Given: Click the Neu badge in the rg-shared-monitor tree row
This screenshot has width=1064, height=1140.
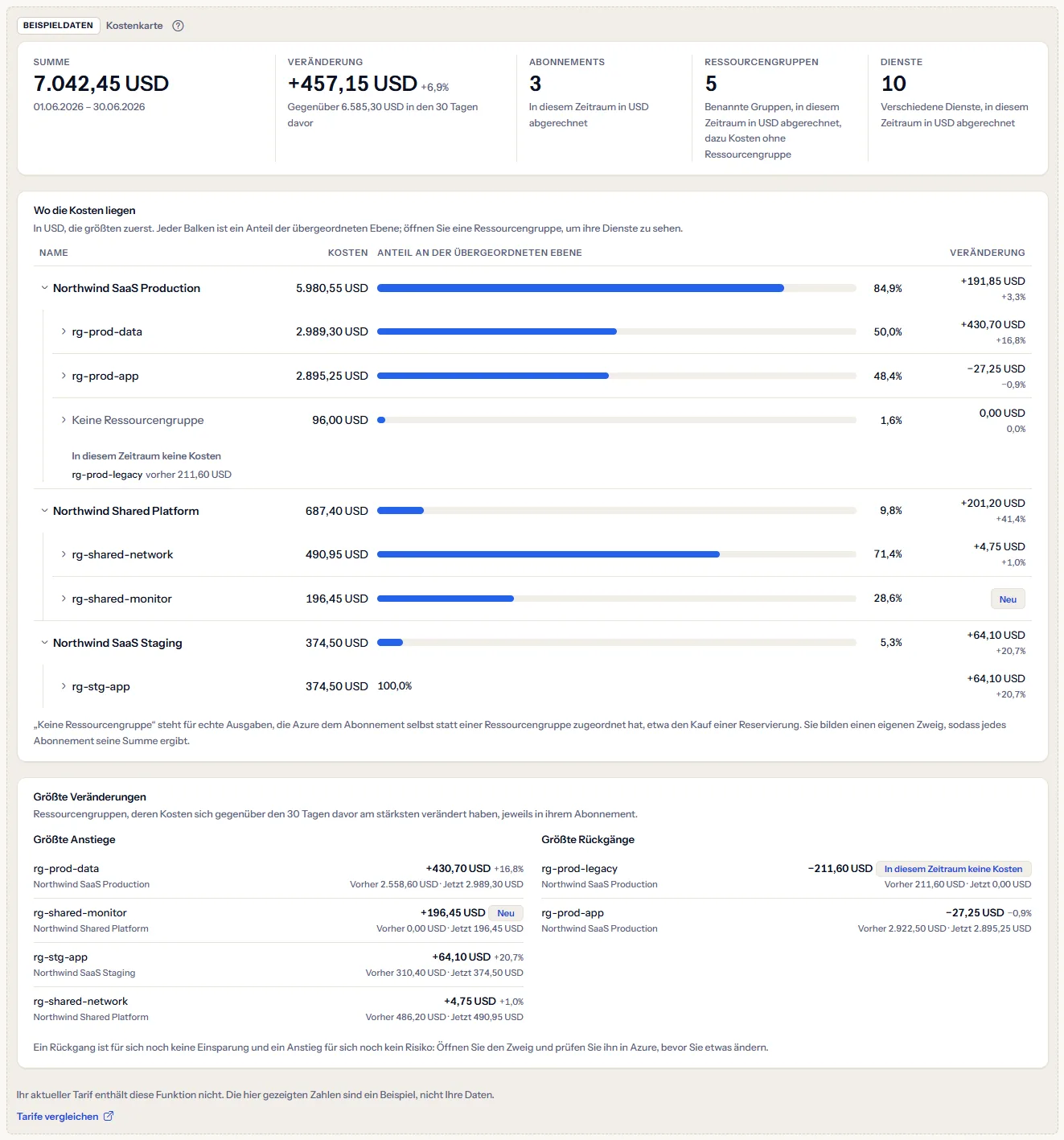Looking at the screenshot, I should click(1008, 599).
